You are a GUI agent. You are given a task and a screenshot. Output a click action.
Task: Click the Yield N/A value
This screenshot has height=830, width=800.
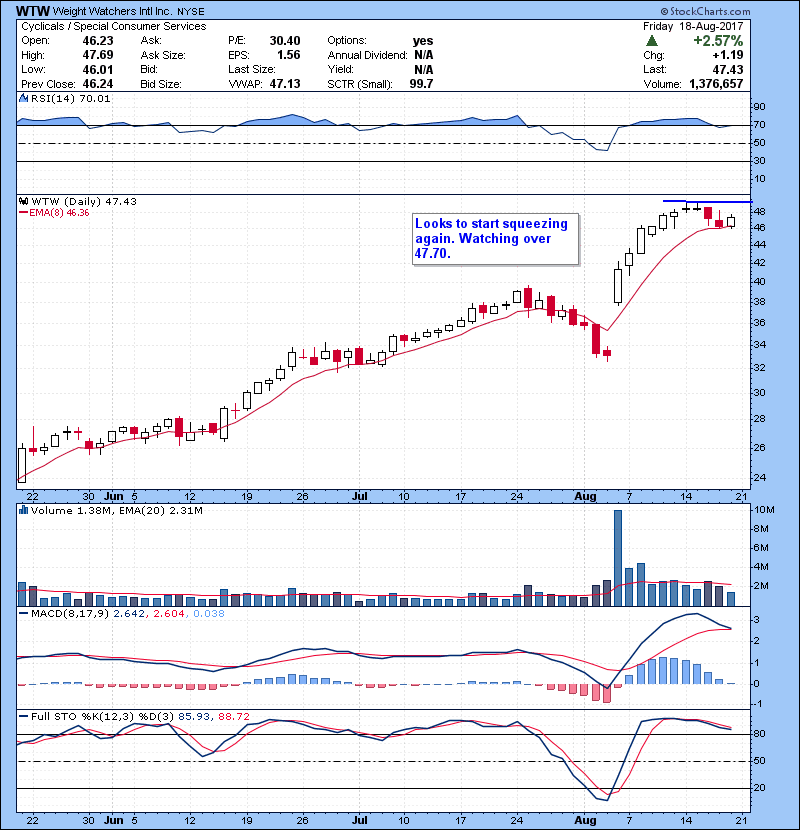(424, 69)
